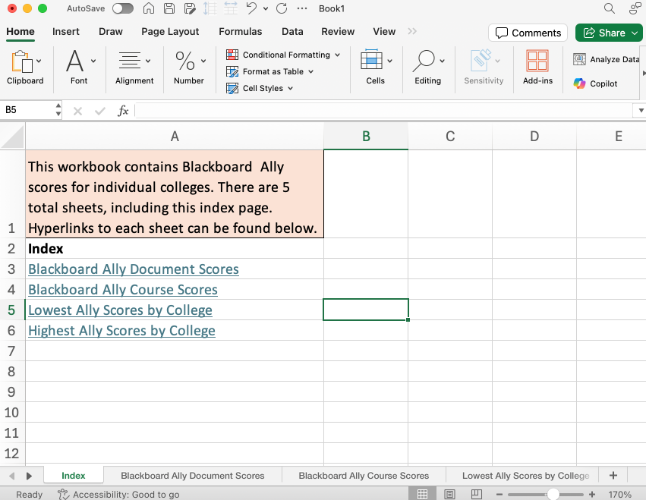
Task: Launch Copilot from the ribbon
Action: point(595,84)
